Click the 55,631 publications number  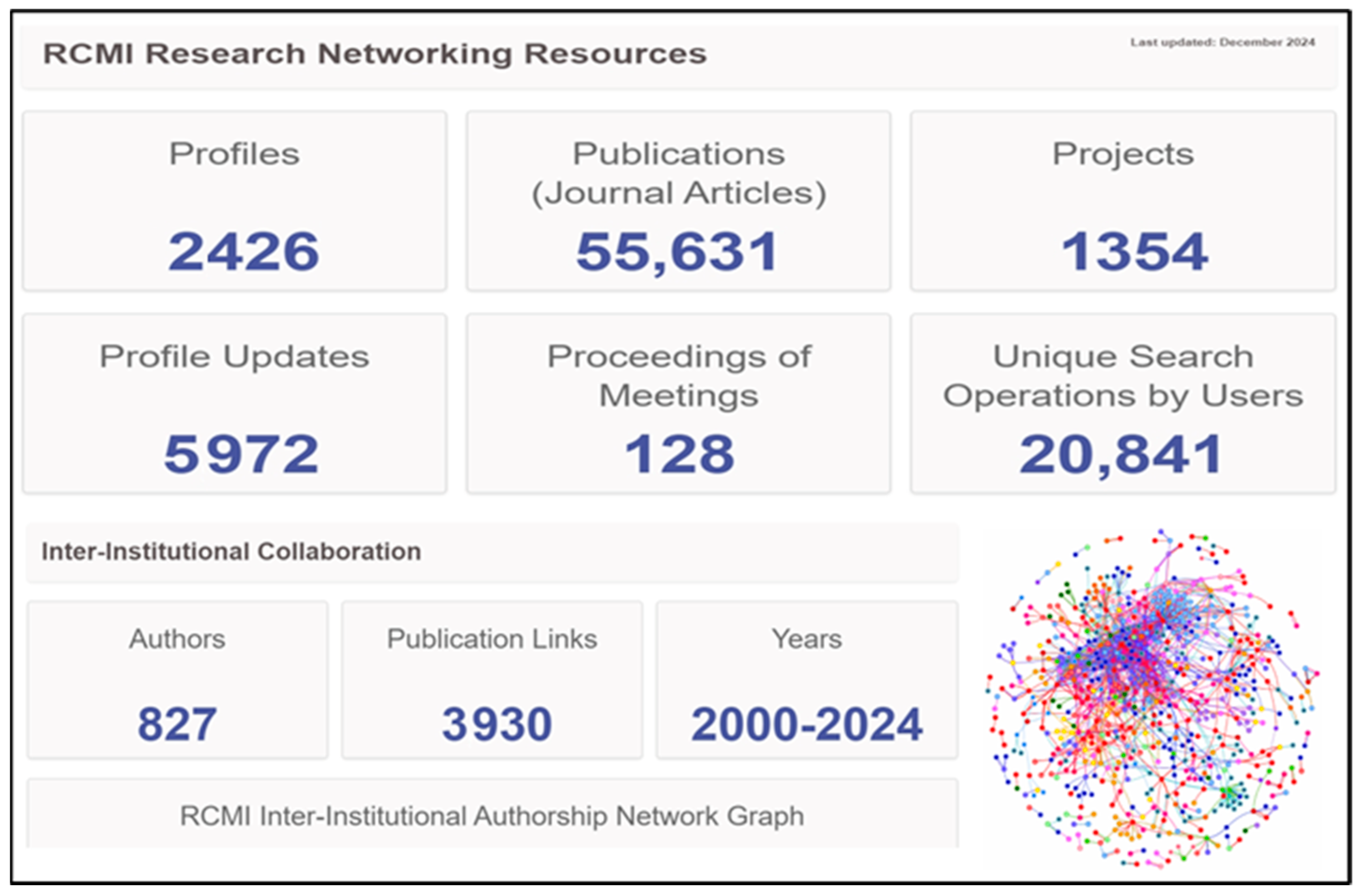point(678,252)
